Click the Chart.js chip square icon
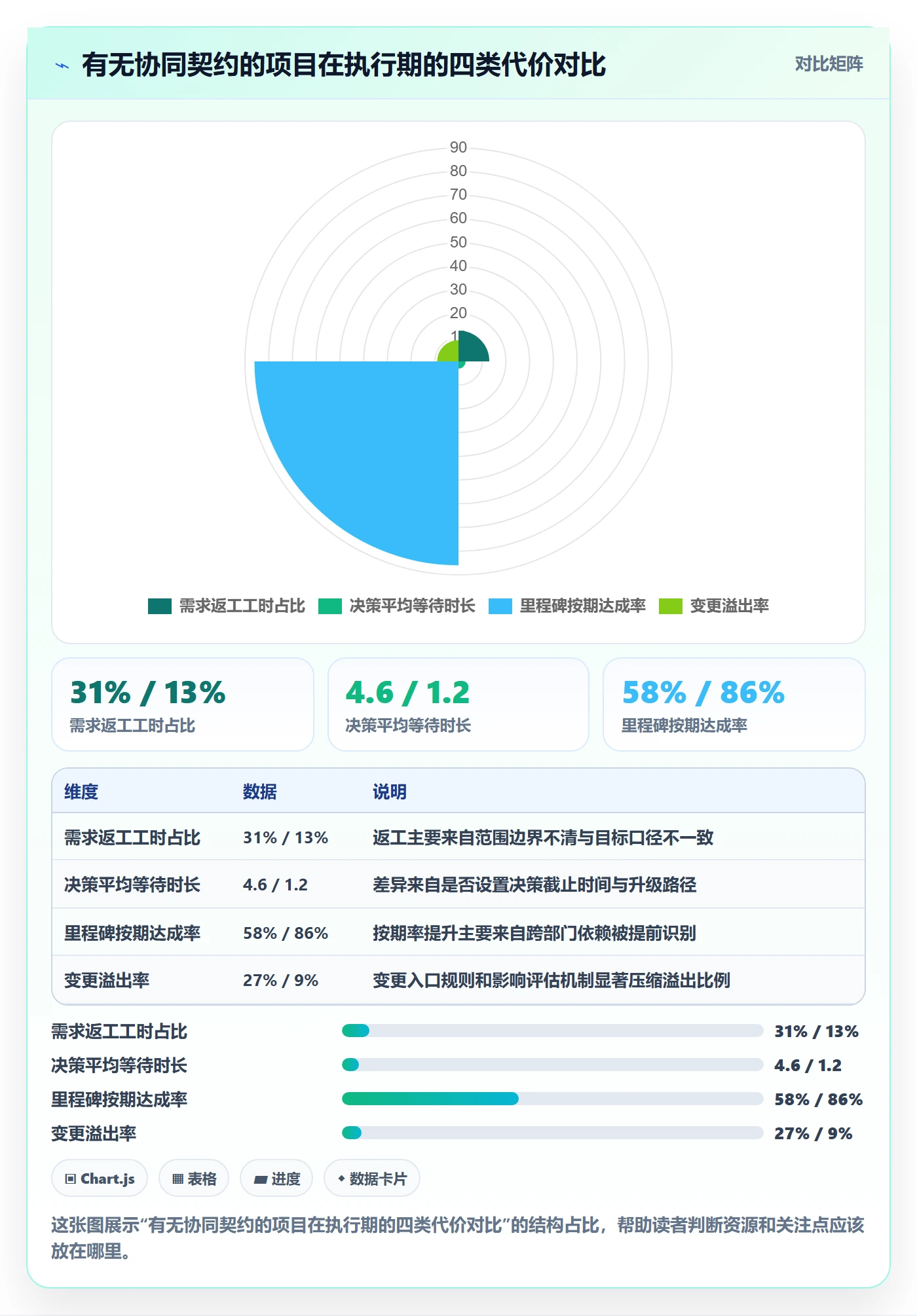The image size is (917, 1316). pos(71,1179)
